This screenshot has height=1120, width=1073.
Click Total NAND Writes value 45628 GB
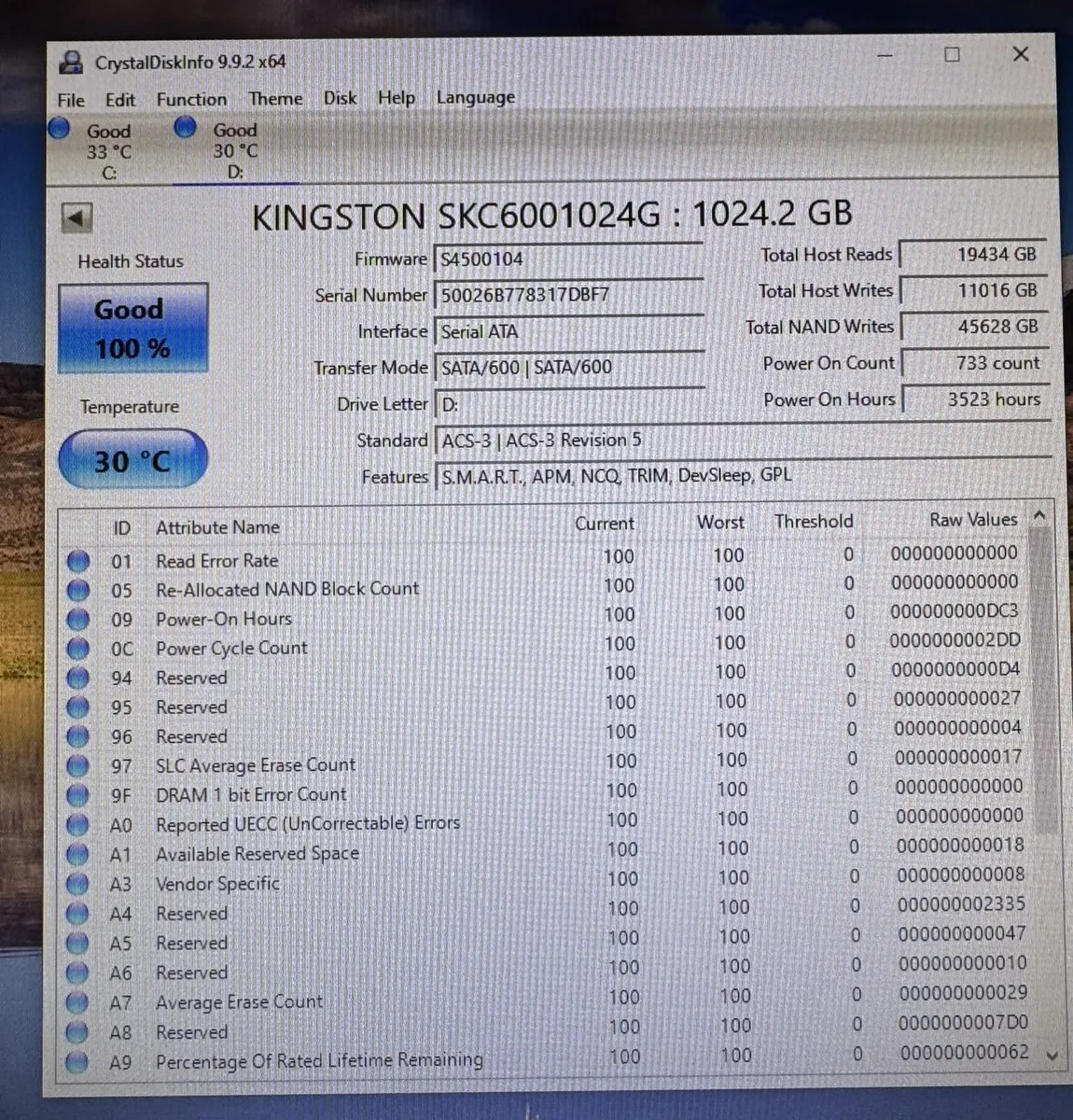(x=974, y=327)
